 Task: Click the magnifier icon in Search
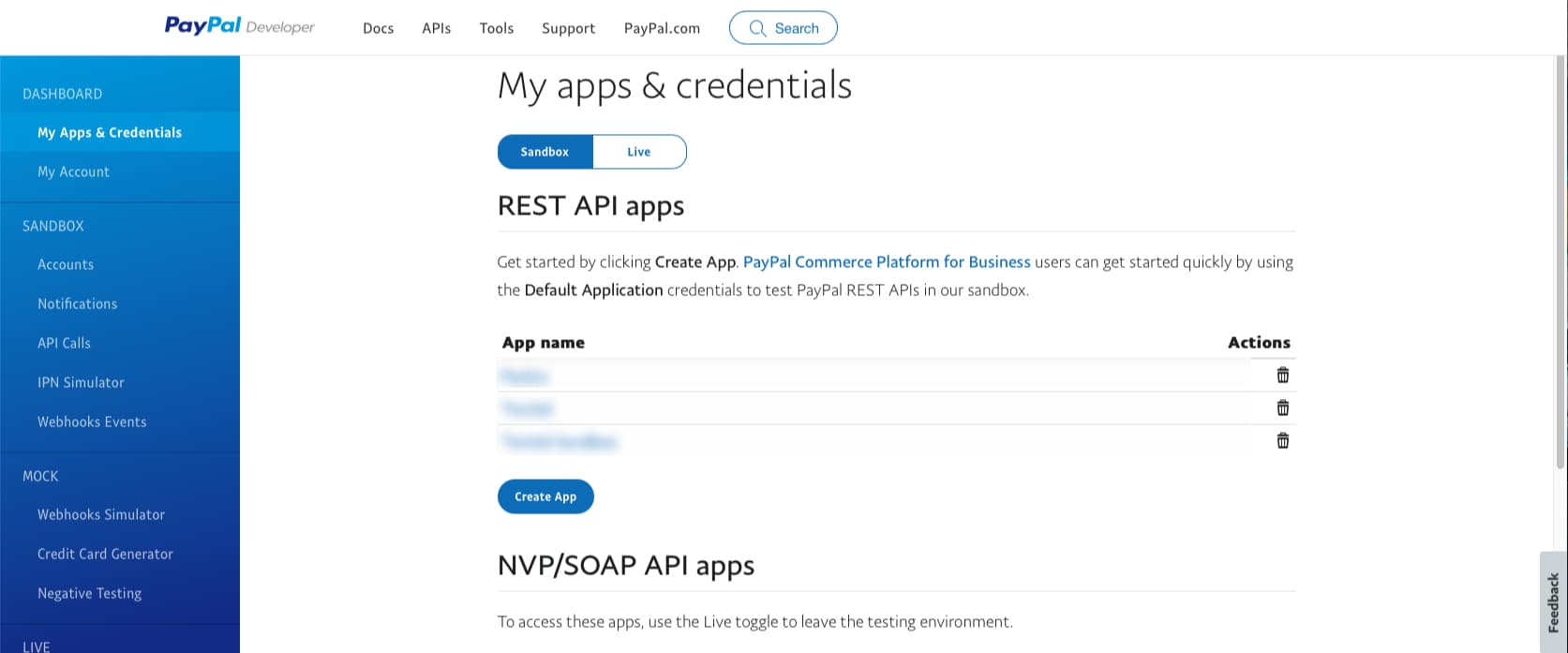click(x=757, y=28)
